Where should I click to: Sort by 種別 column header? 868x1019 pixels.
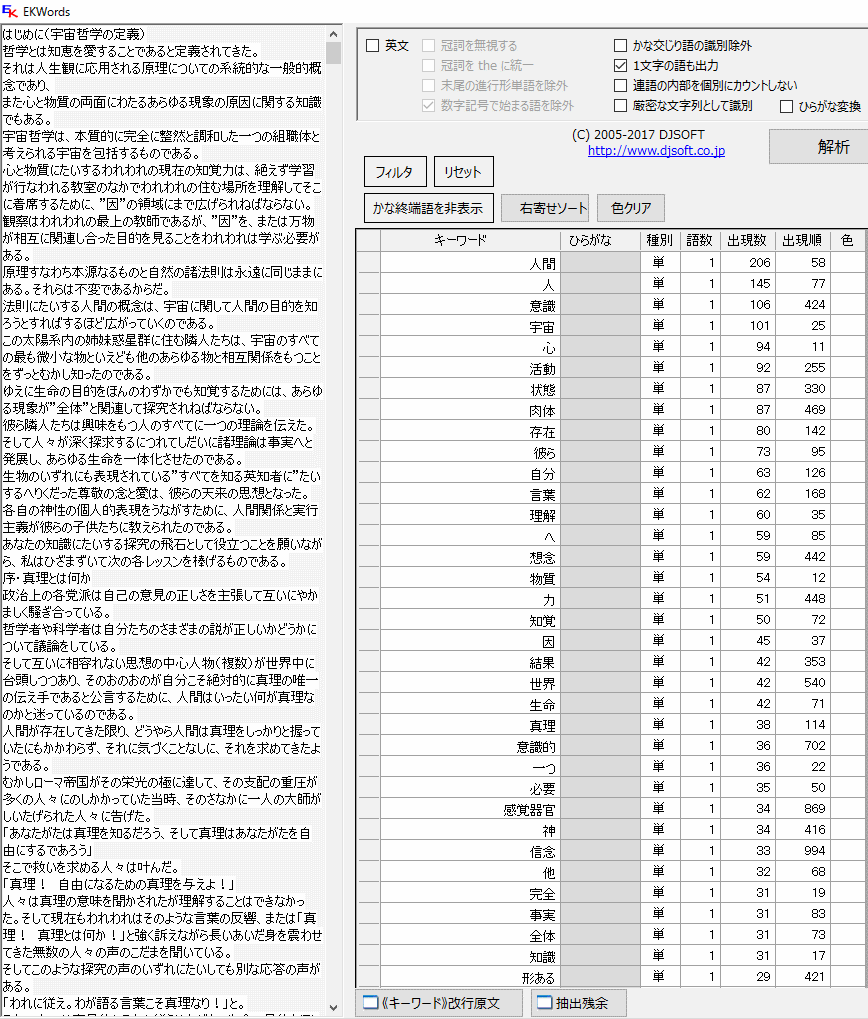pyautogui.click(x=659, y=240)
